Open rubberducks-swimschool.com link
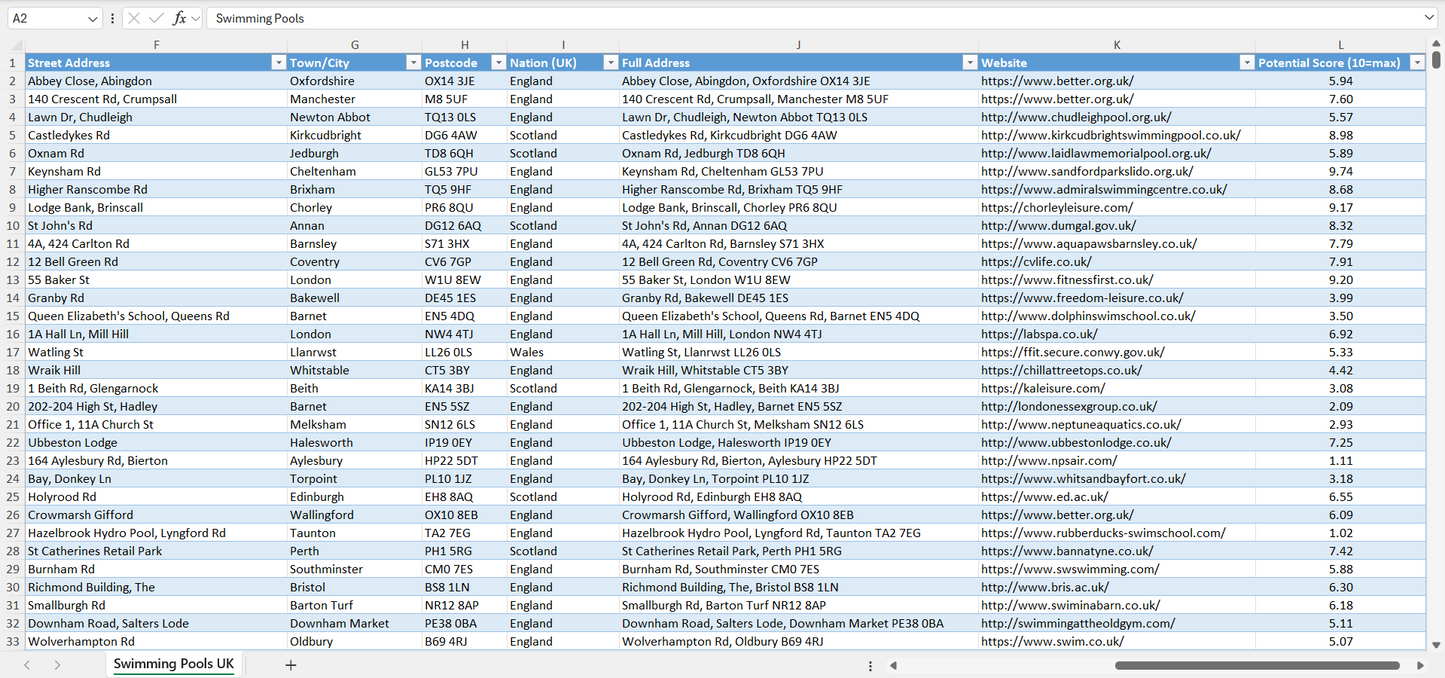1445x678 pixels. pyautogui.click(x=1103, y=533)
